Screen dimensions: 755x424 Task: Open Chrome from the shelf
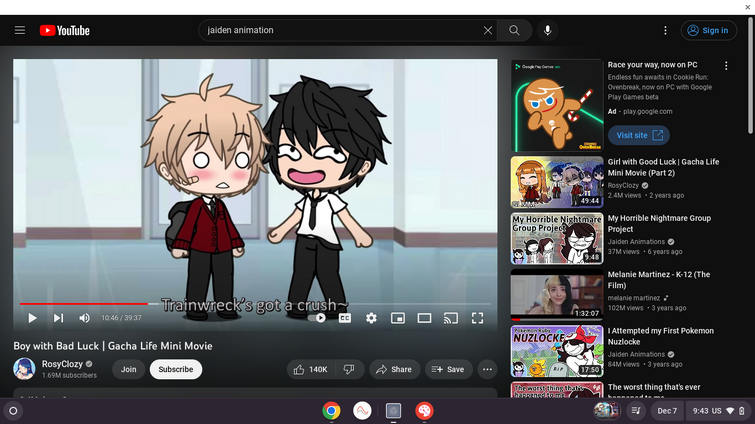tap(331, 411)
